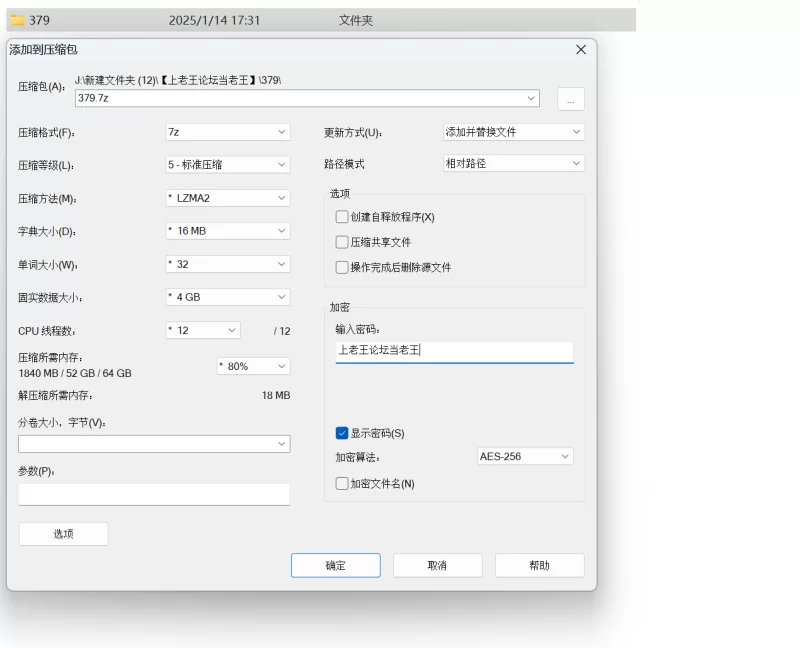This screenshot has height=648, width=800.
Task: Open the 加密算法 AES-256 dropdown
Action: tap(525, 456)
